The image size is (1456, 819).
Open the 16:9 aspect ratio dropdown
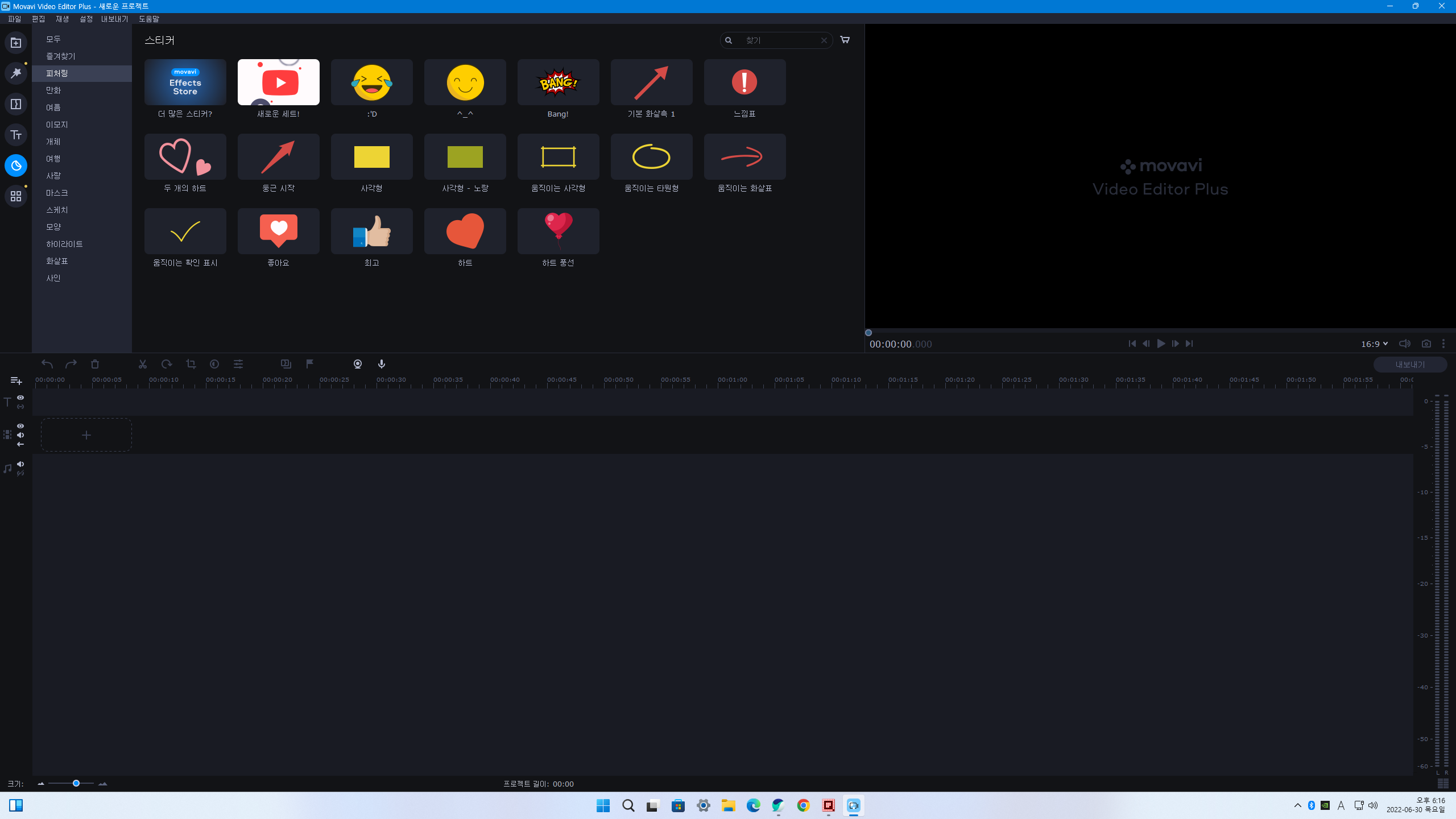pyautogui.click(x=1374, y=344)
